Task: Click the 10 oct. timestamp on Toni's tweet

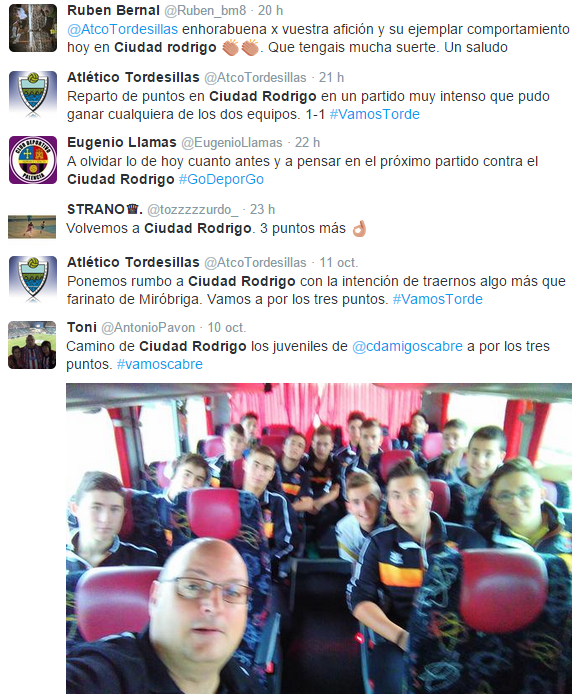Action: tap(227, 328)
